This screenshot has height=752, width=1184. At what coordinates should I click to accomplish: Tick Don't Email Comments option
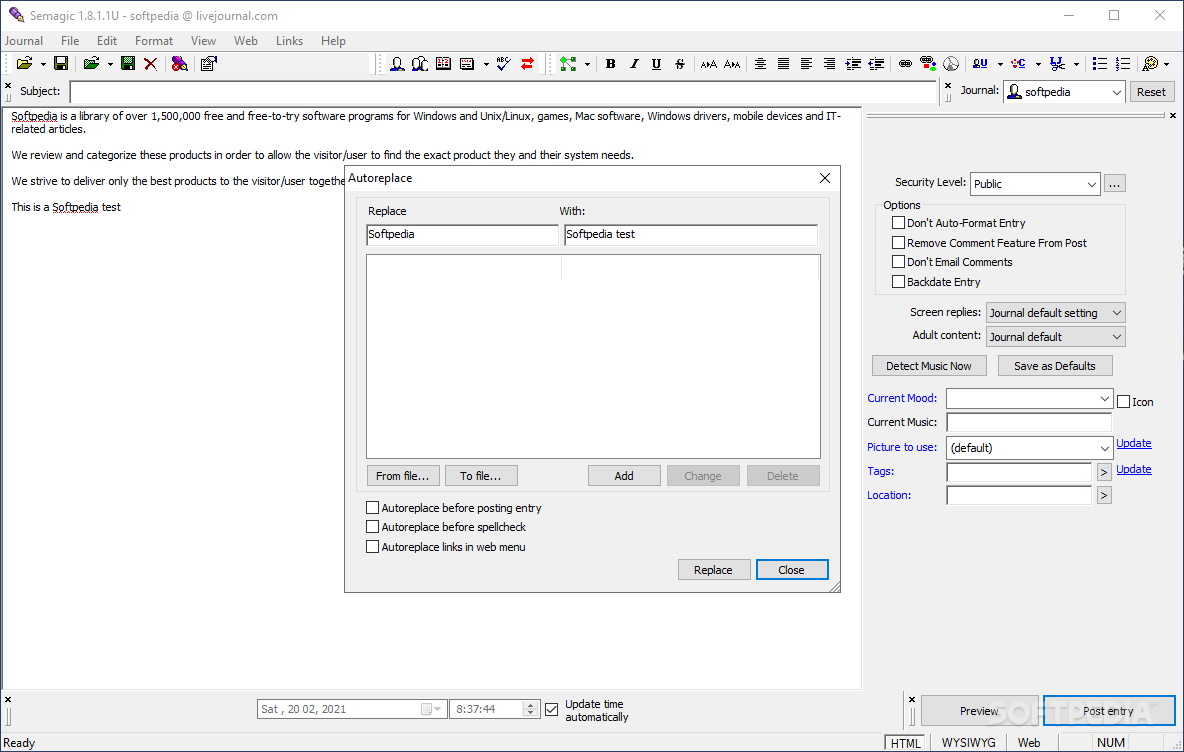pyautogui.click(x=899, y=262)
